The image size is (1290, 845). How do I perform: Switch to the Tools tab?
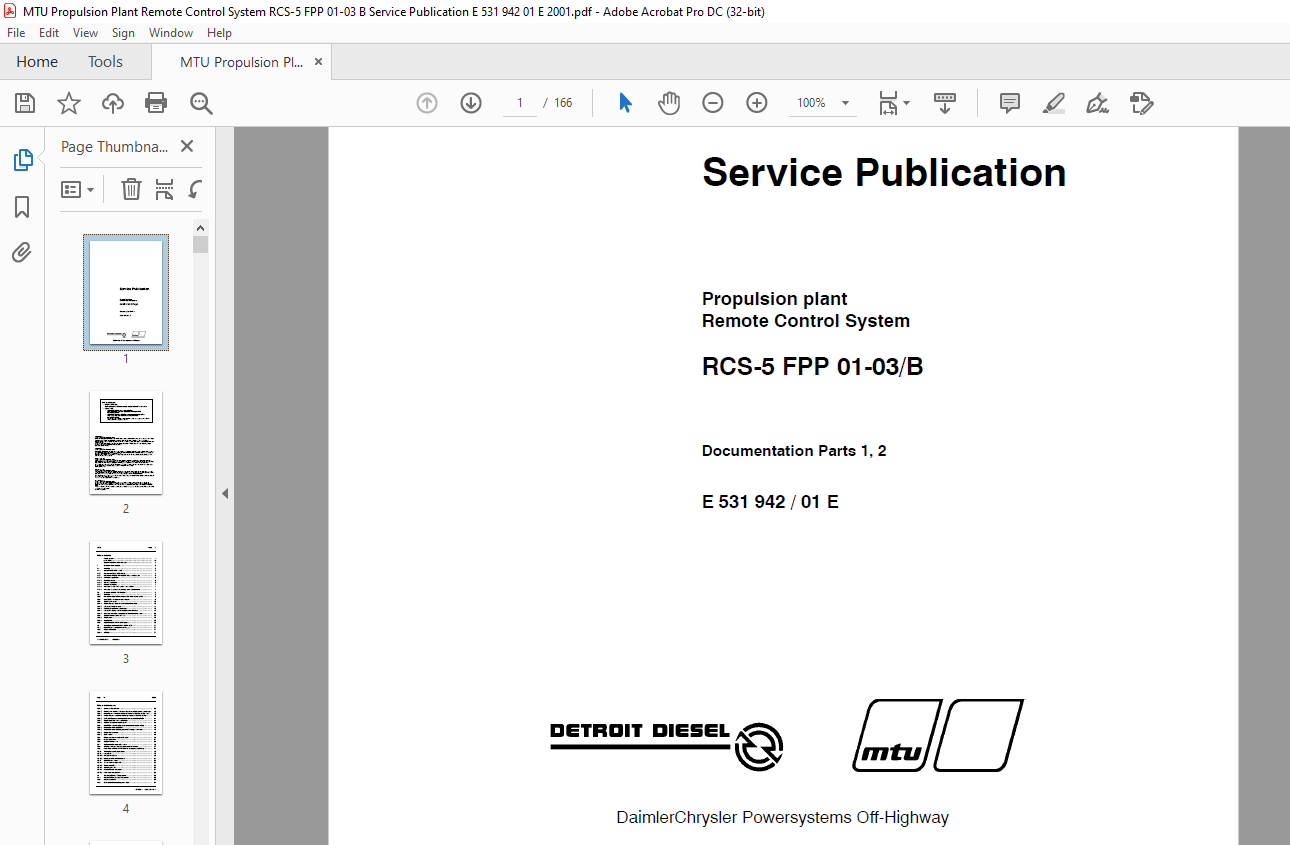[x=105, y=62]
